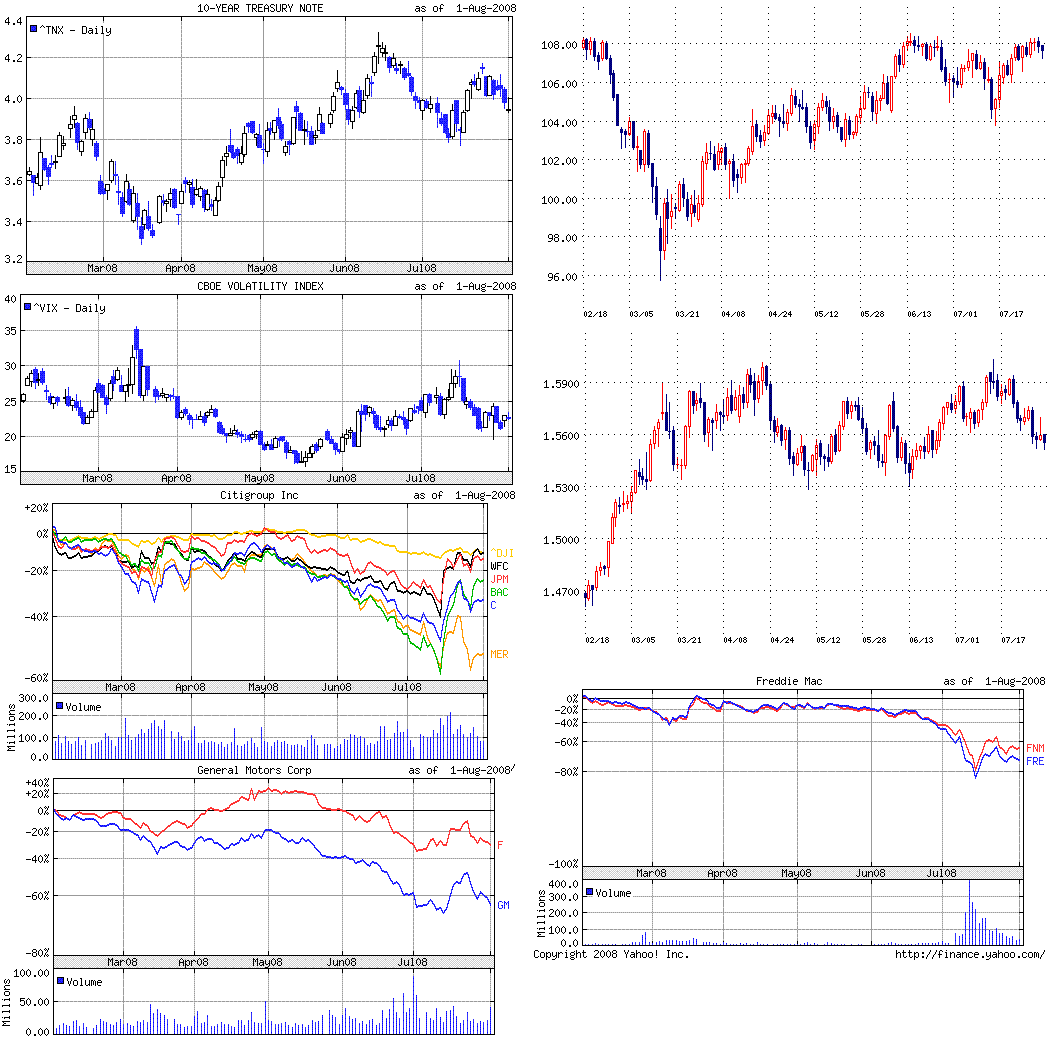Viewport: 1060px width, 1039px height.
Task: Click the Volume legend square under Freddie Mac chart
Action: point(590,892)
